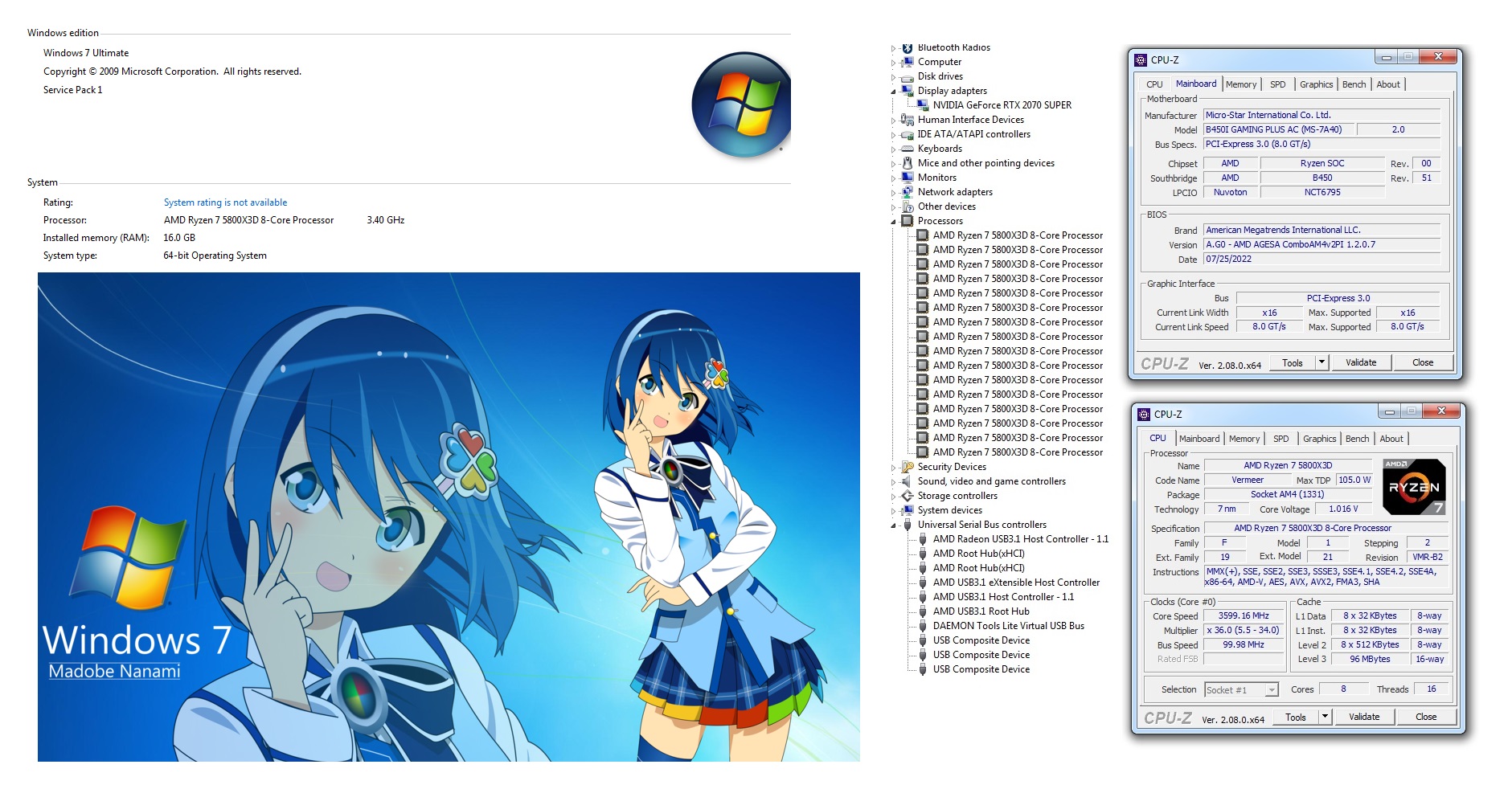Click the System devices icon
Viewport: 1512px width, 785px height.
(x=908, y=510)
